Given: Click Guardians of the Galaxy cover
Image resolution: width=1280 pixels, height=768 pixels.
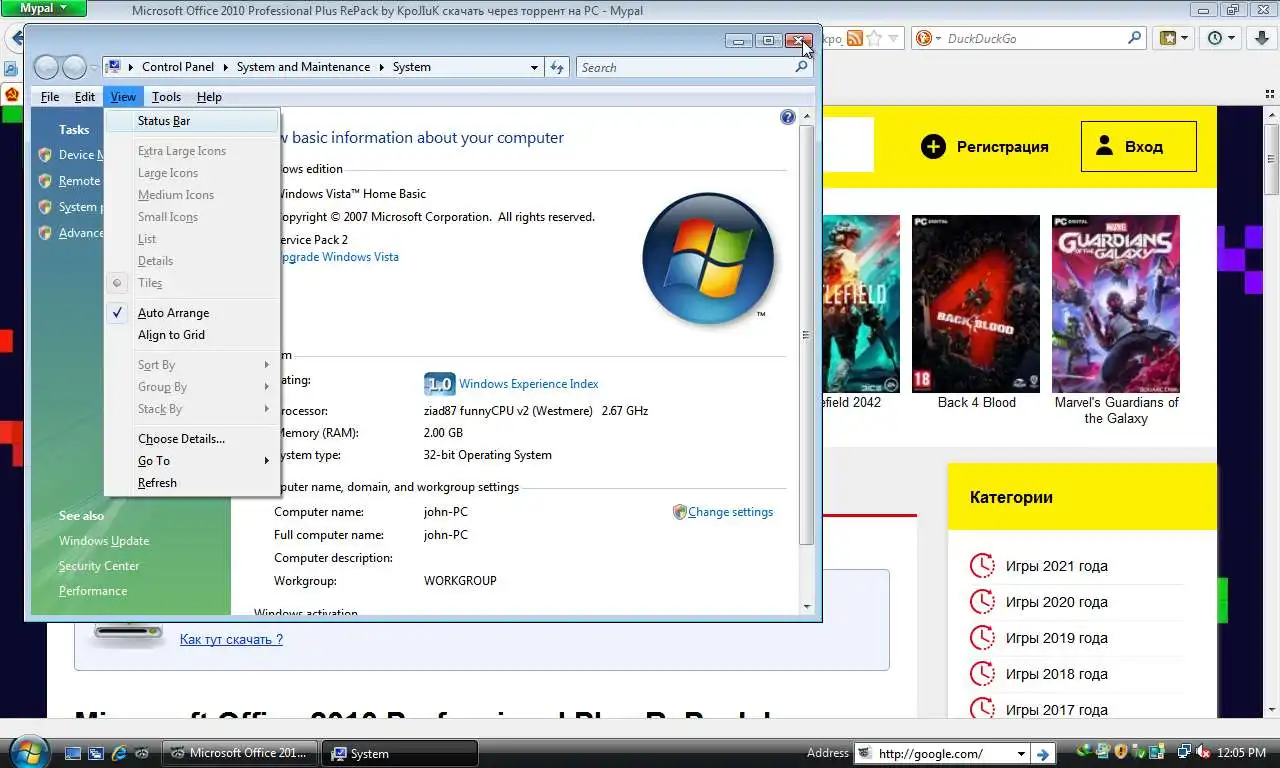Looking at the screenshot, I should point(1116,304).
